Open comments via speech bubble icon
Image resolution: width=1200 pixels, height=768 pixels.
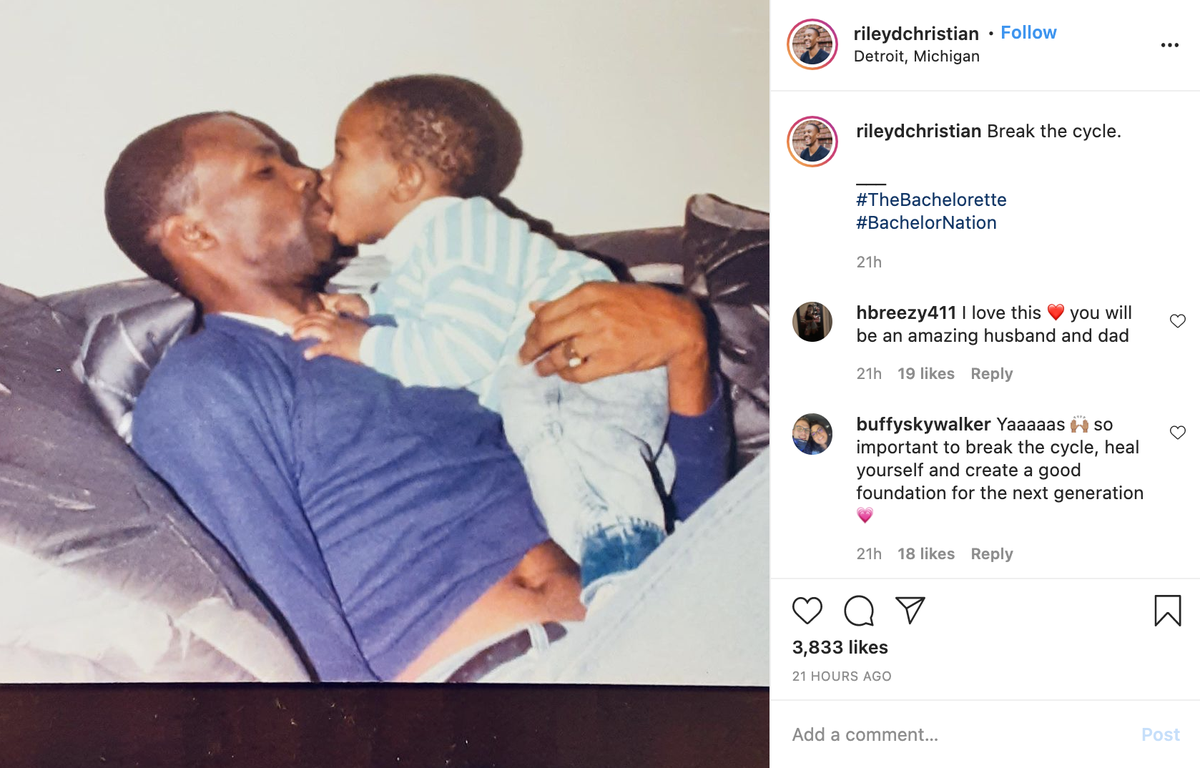pyautogui.click(x=859, y=610)
